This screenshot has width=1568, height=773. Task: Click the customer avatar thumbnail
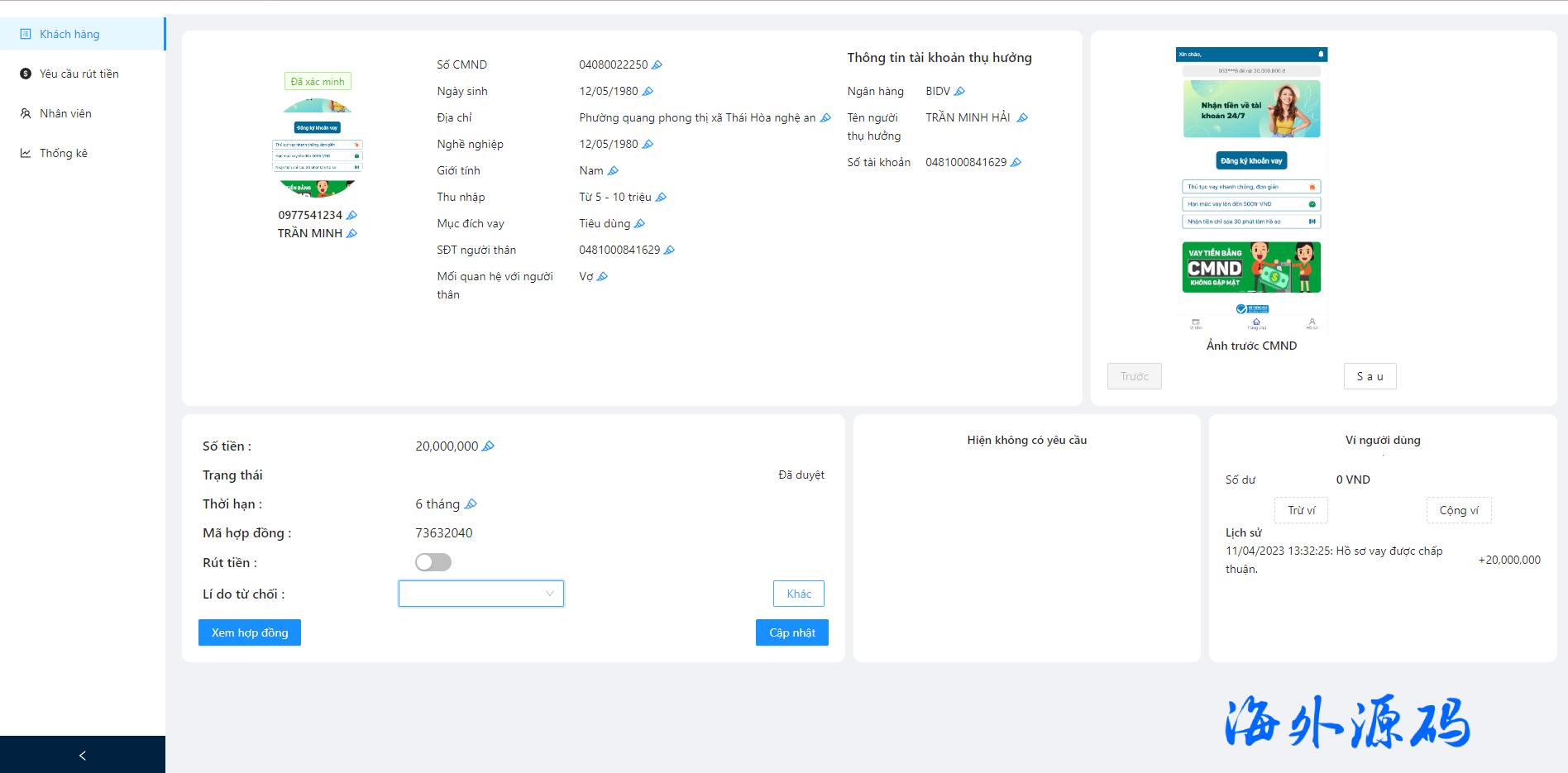click(318, 147)
